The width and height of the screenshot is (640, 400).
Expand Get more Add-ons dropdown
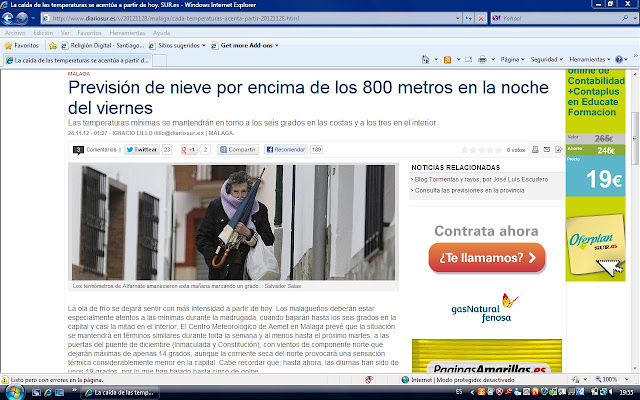(277, 46)
